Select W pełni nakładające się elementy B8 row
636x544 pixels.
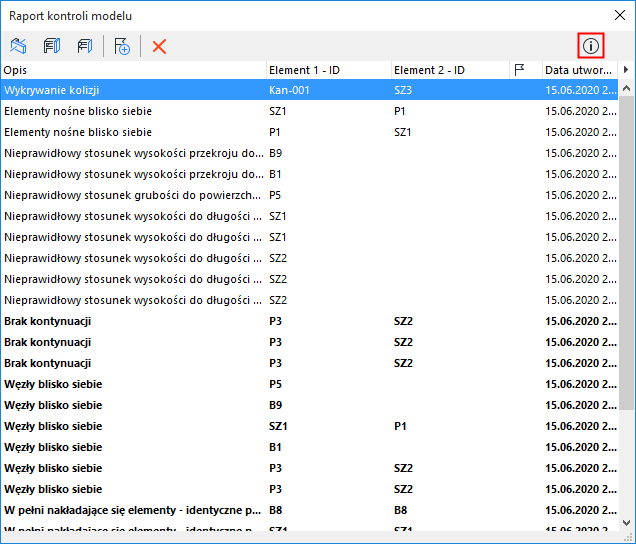(x=309, y=510)
